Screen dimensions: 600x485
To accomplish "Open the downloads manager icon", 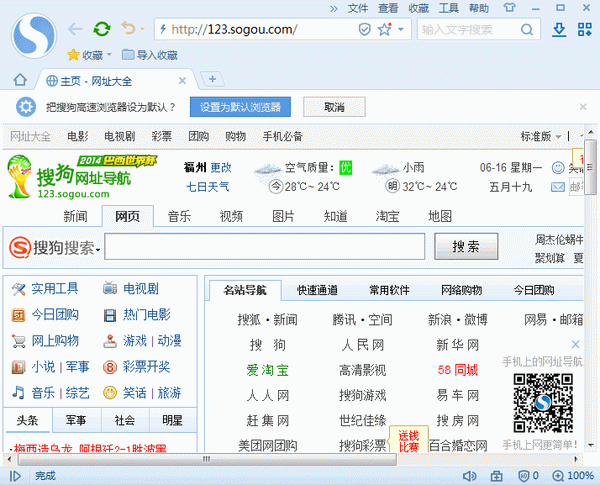I will click(559, 30).
